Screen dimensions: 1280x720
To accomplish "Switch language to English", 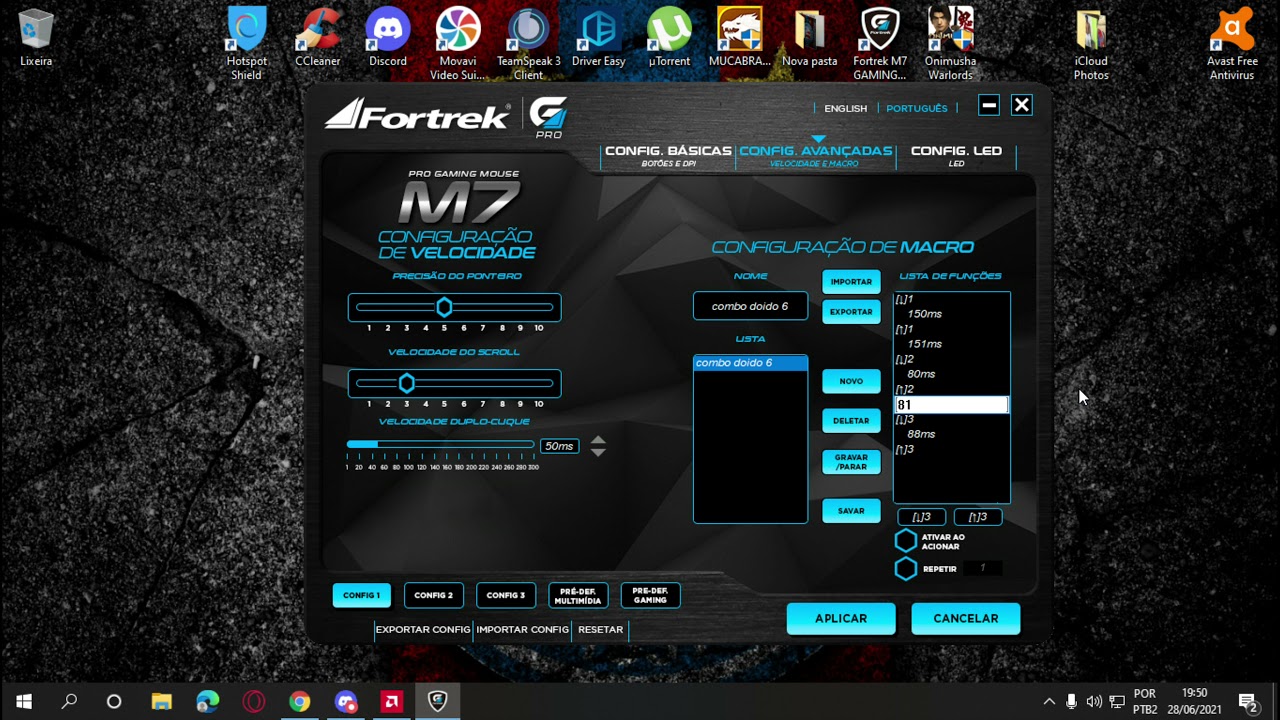I will pos(846,108).
